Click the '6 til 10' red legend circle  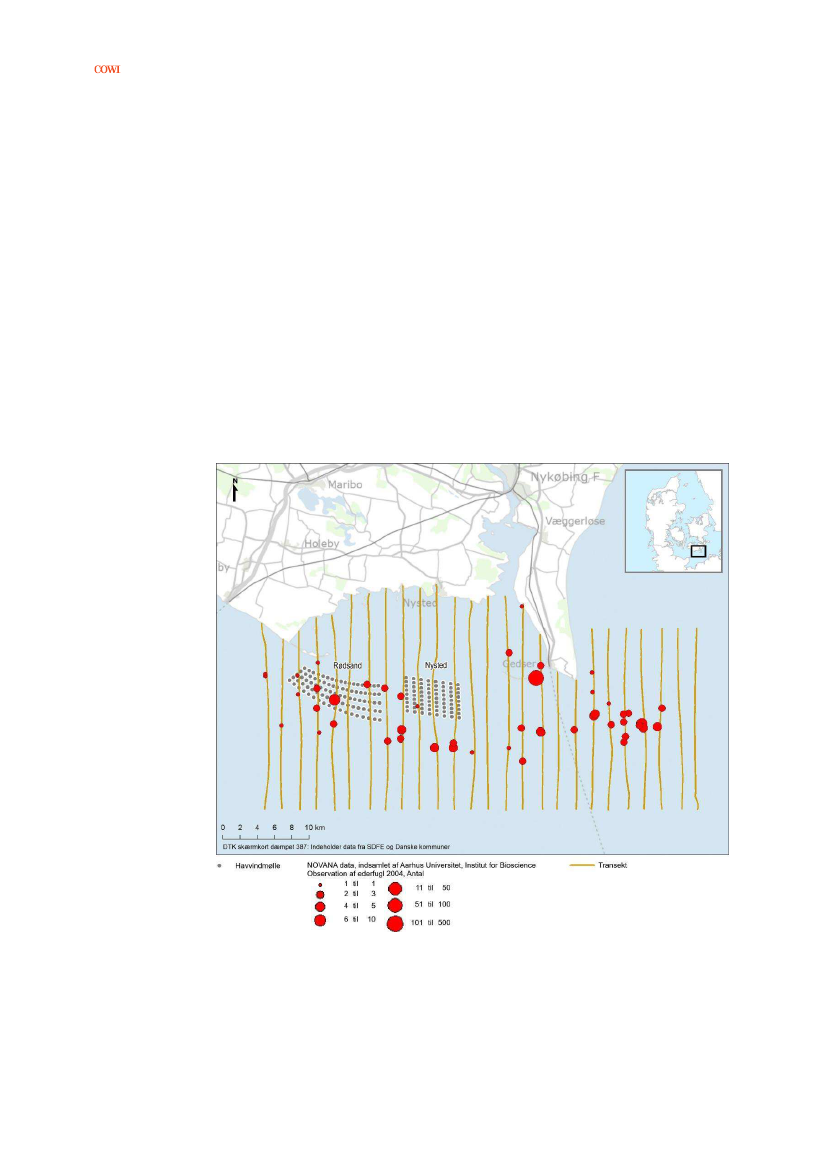click(320, 920)
